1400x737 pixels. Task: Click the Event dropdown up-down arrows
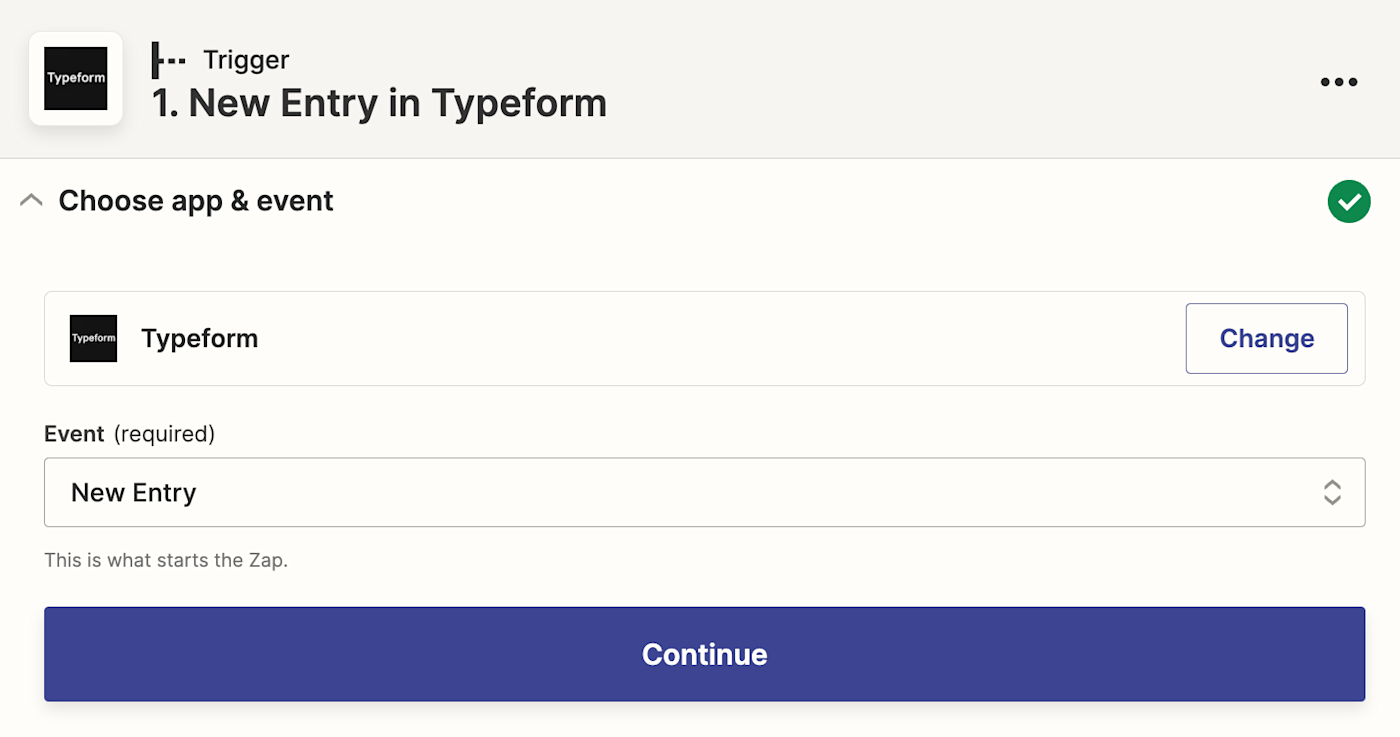click(x=1332, y=492)
